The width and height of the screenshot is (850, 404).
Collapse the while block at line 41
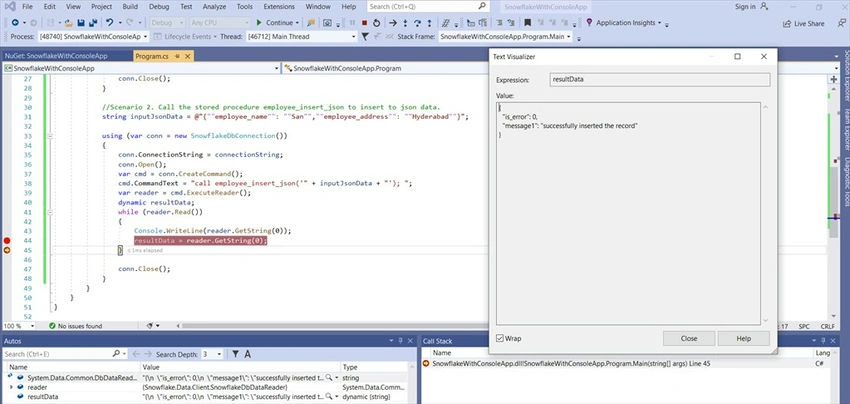[50, 212]
